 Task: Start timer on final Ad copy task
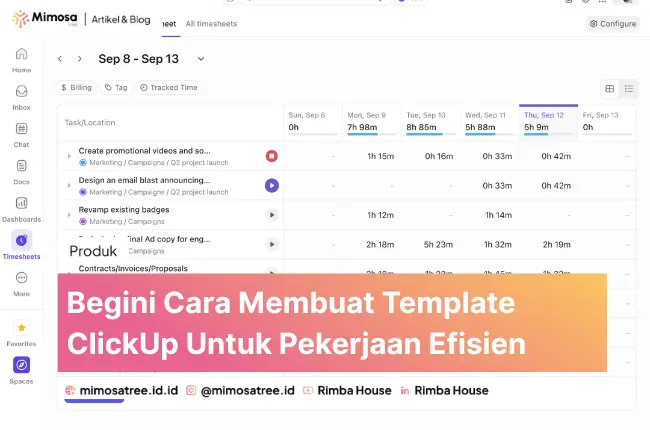click(272, 244)
